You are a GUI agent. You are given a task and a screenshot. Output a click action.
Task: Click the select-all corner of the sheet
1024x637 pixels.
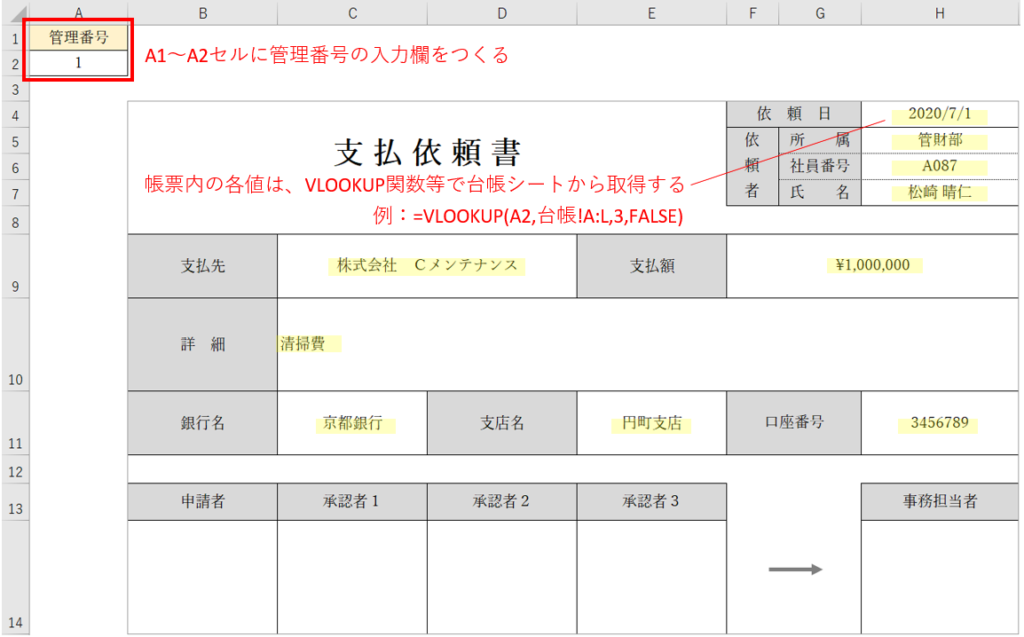coord(15,12)
